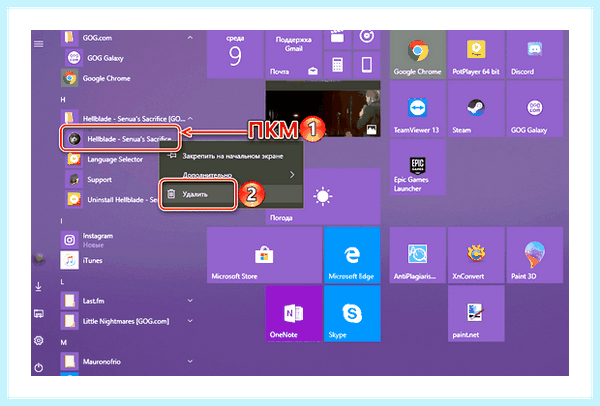Screen dimensions: 600x406
Task: Open the AntiPlagiarism tile
Action: pos(417,255)
